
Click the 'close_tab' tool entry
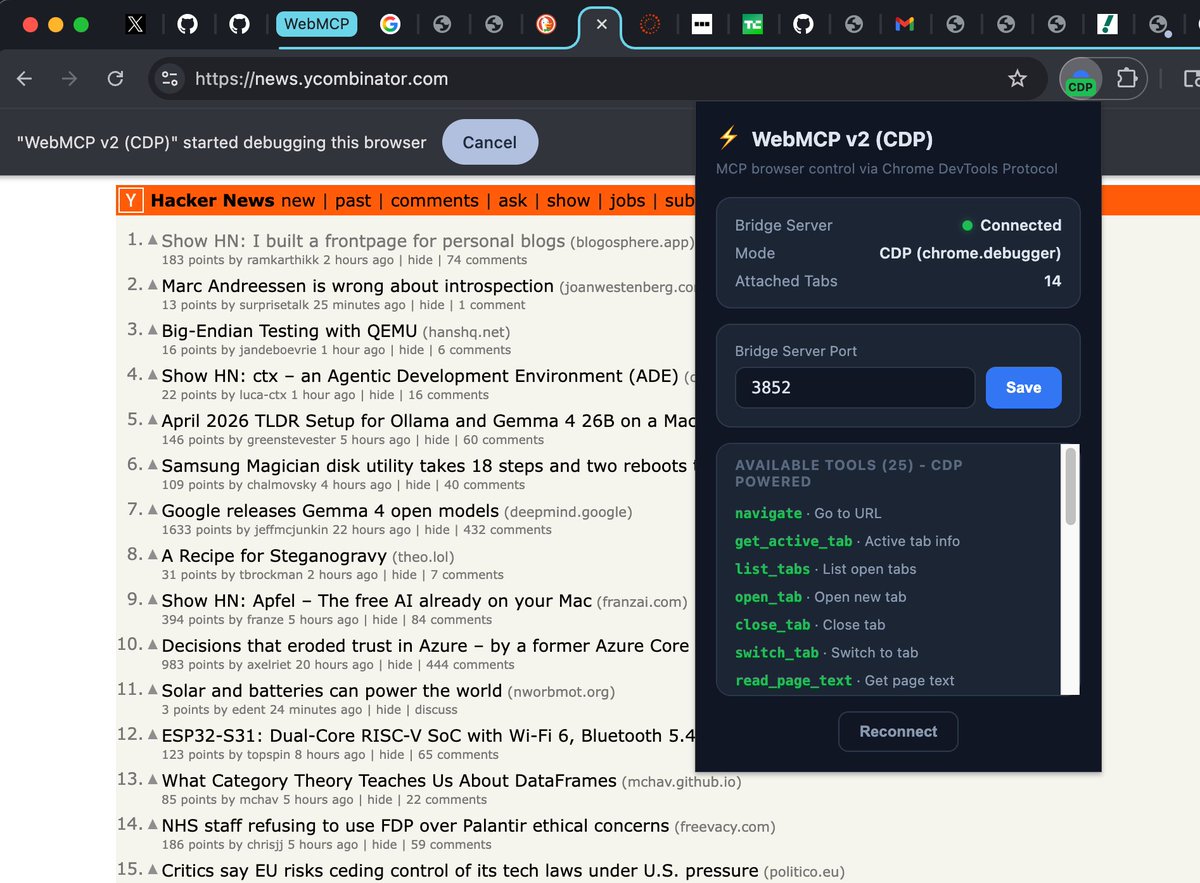click(x=810, y=625)
